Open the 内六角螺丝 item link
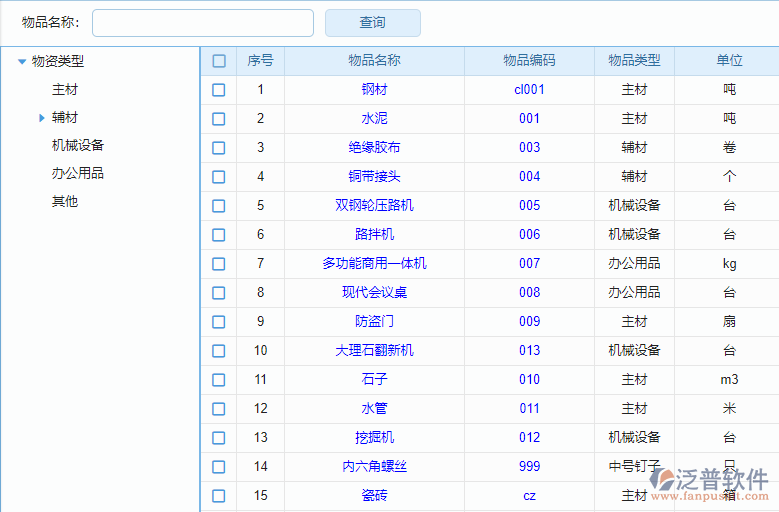The width and height of the screenshot is (779, 512). point(375,466)
